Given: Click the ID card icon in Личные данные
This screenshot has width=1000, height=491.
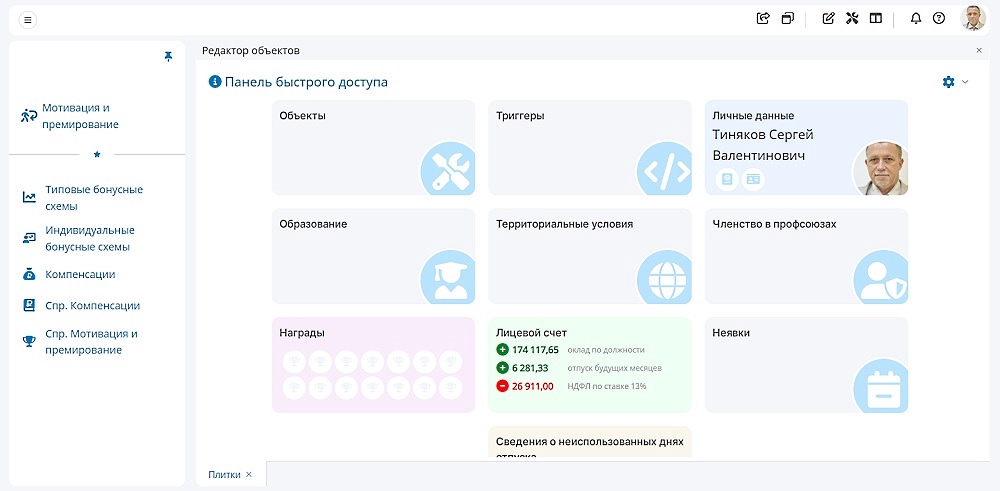Looking at the screenshot, I should point(753,179).
